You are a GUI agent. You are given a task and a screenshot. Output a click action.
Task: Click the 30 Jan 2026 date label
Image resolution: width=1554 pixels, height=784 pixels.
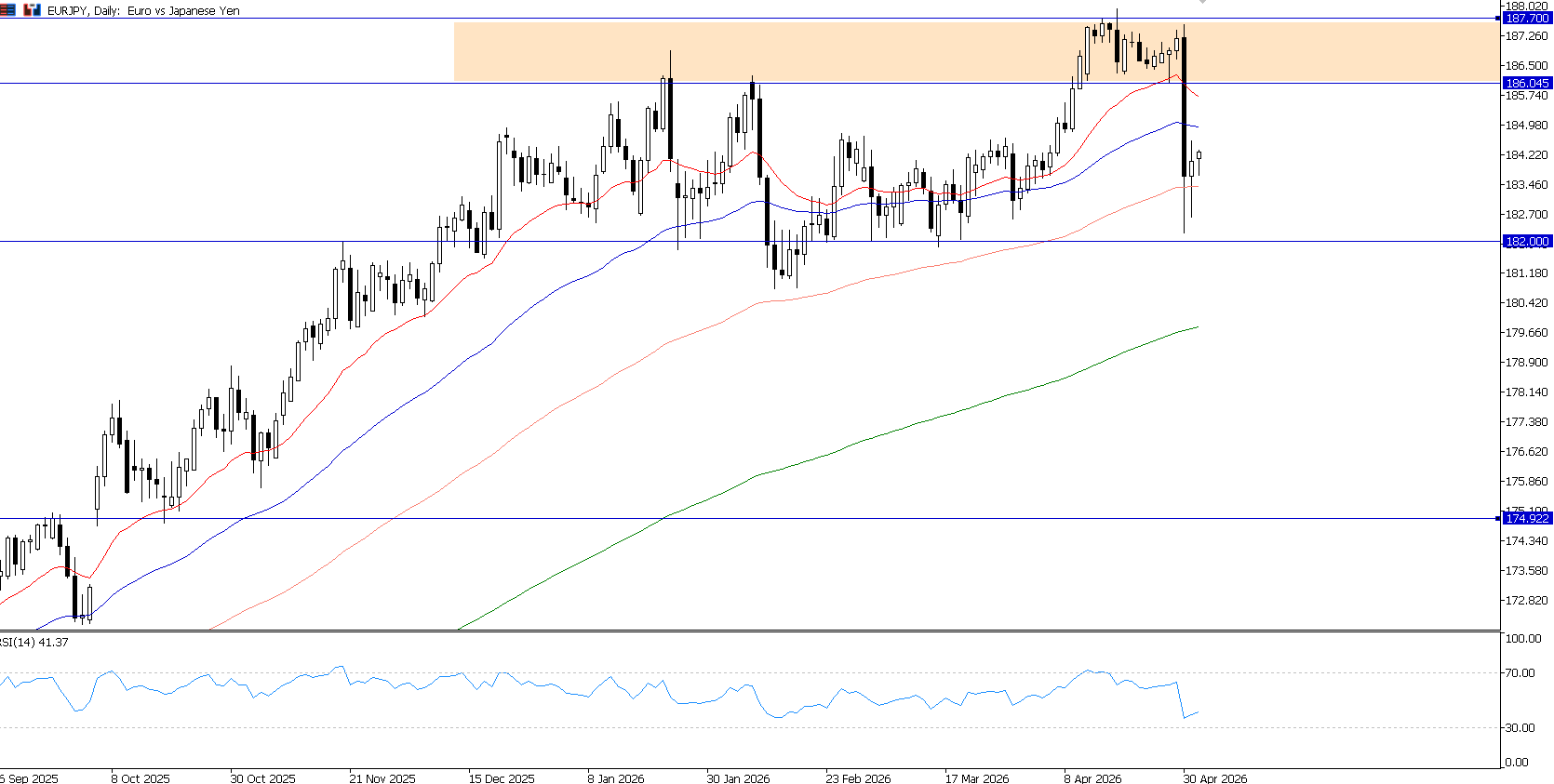pyautogui.click(x=738, y=778)
